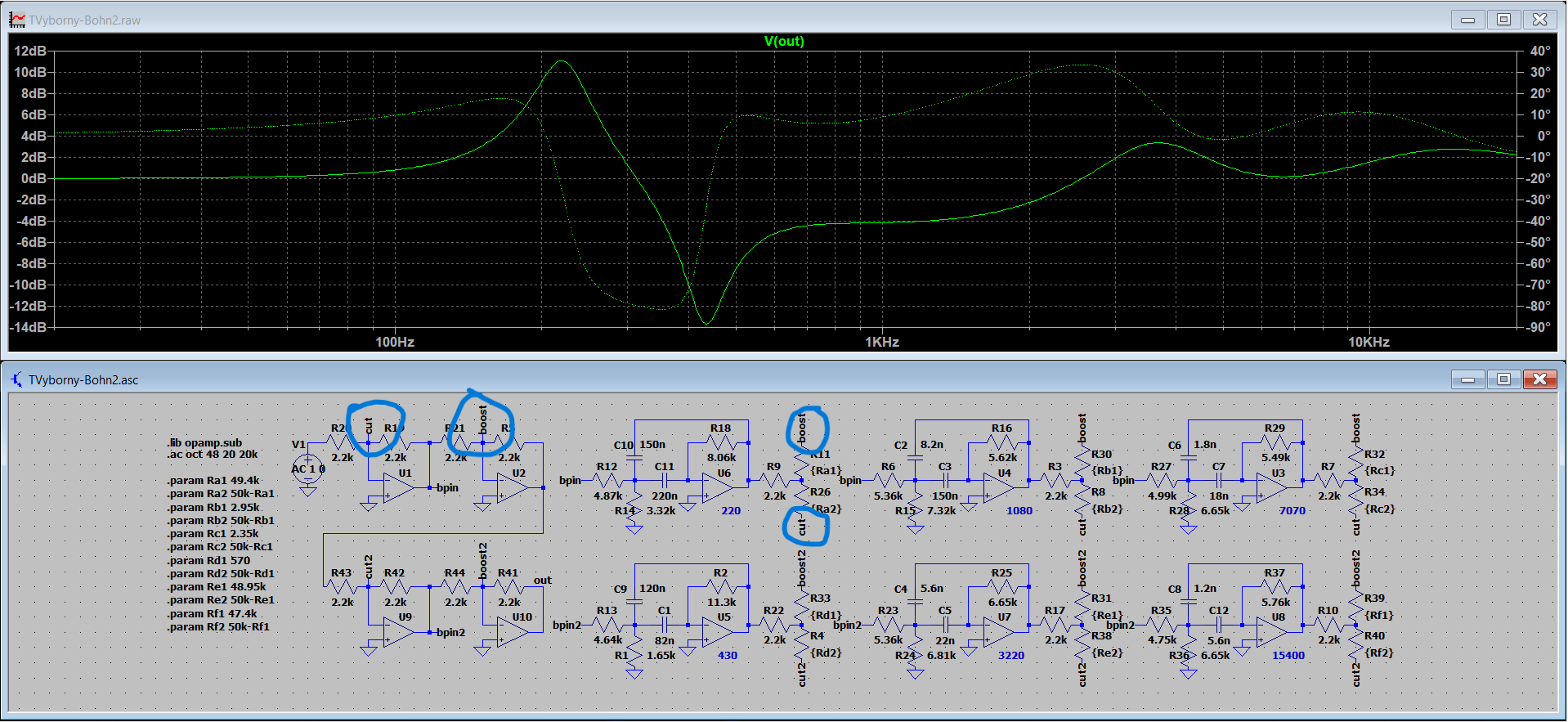Click the .param Ra1 49.4k line

[x=213, y=481]
